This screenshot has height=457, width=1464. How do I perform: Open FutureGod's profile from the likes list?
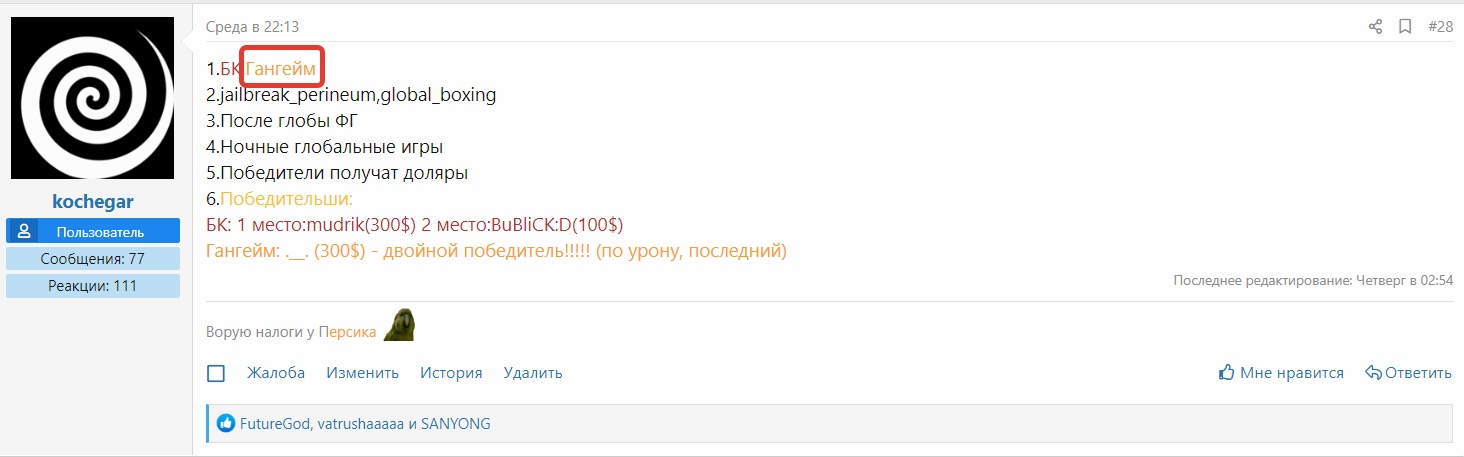[276, 424]
